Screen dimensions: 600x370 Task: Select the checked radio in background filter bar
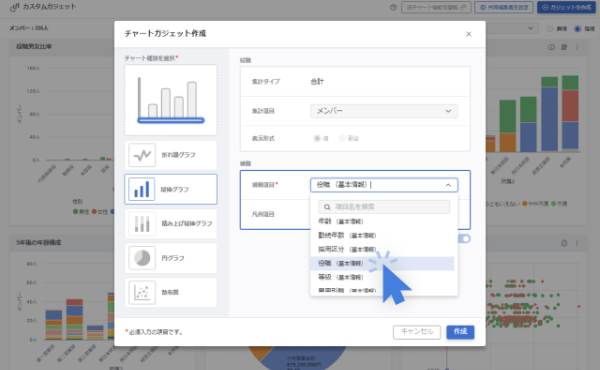click(577, 29)
